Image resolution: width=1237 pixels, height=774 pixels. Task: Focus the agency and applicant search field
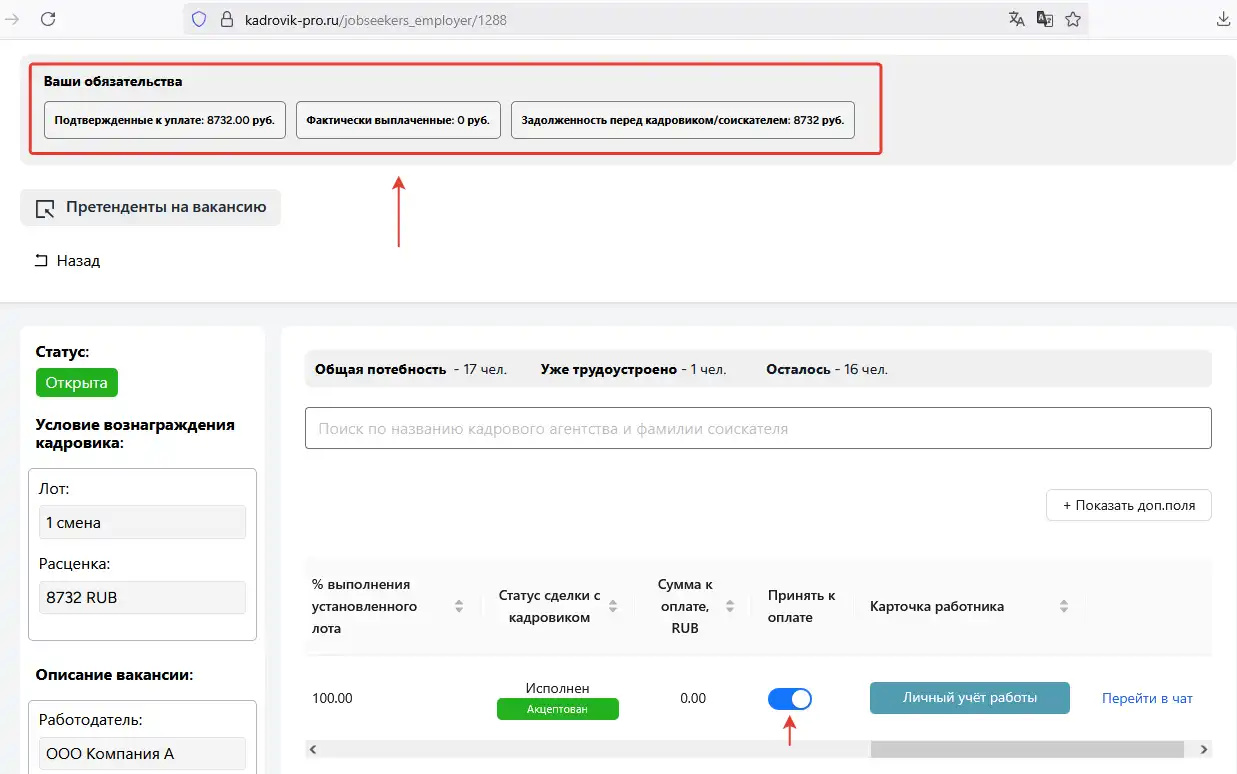pos(757,428)
